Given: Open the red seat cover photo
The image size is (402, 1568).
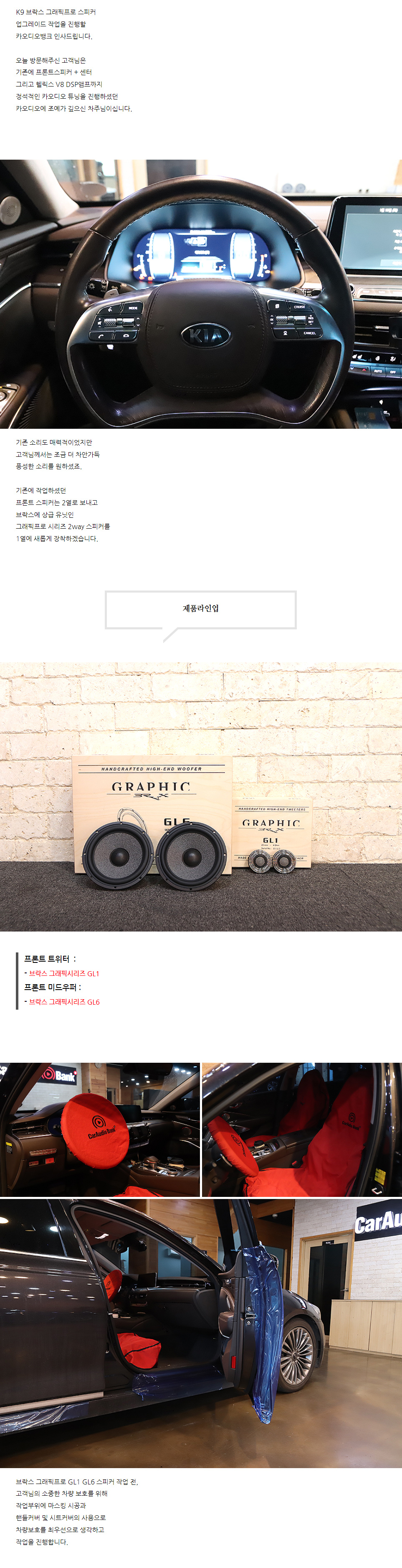Looking at the screenshot, I should [302, 1130].
